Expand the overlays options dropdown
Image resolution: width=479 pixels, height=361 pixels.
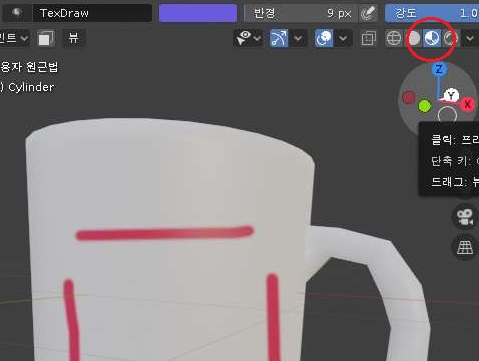pyautogui.click(x=343, y=38)
